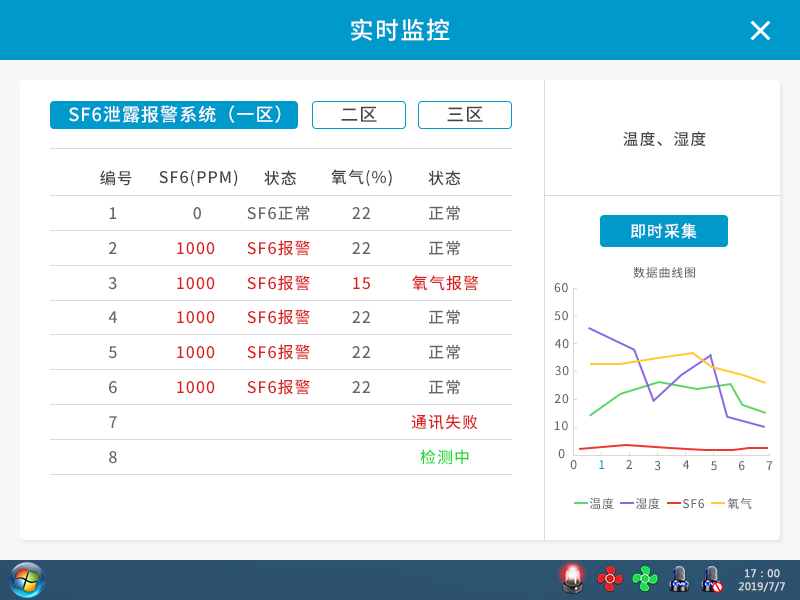Click the SF6 legend entry with the red line
The width and height of the screenshot is (800, 600).
(x=686, y=504)
